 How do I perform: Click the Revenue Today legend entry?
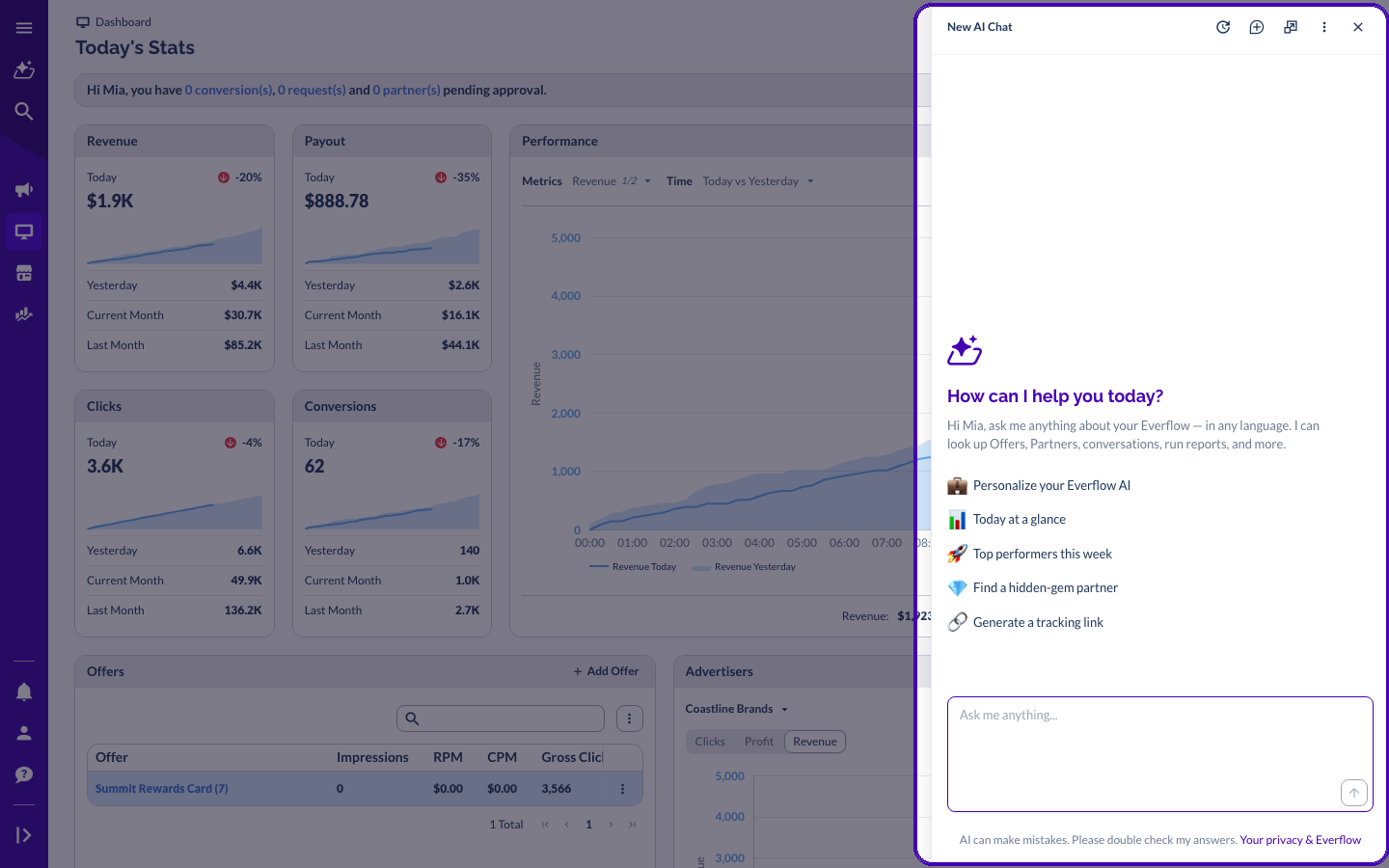pyautogui.click(x=634, y=567)
